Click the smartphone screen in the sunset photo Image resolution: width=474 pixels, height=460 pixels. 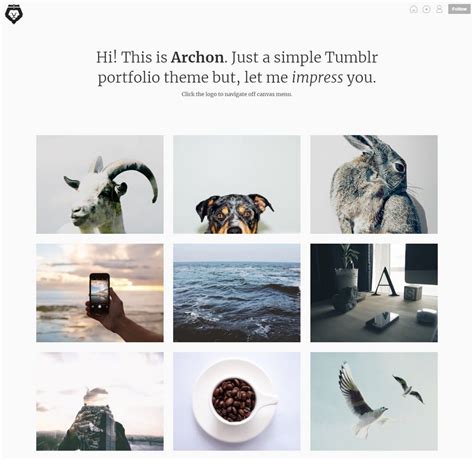pos(100,291)
